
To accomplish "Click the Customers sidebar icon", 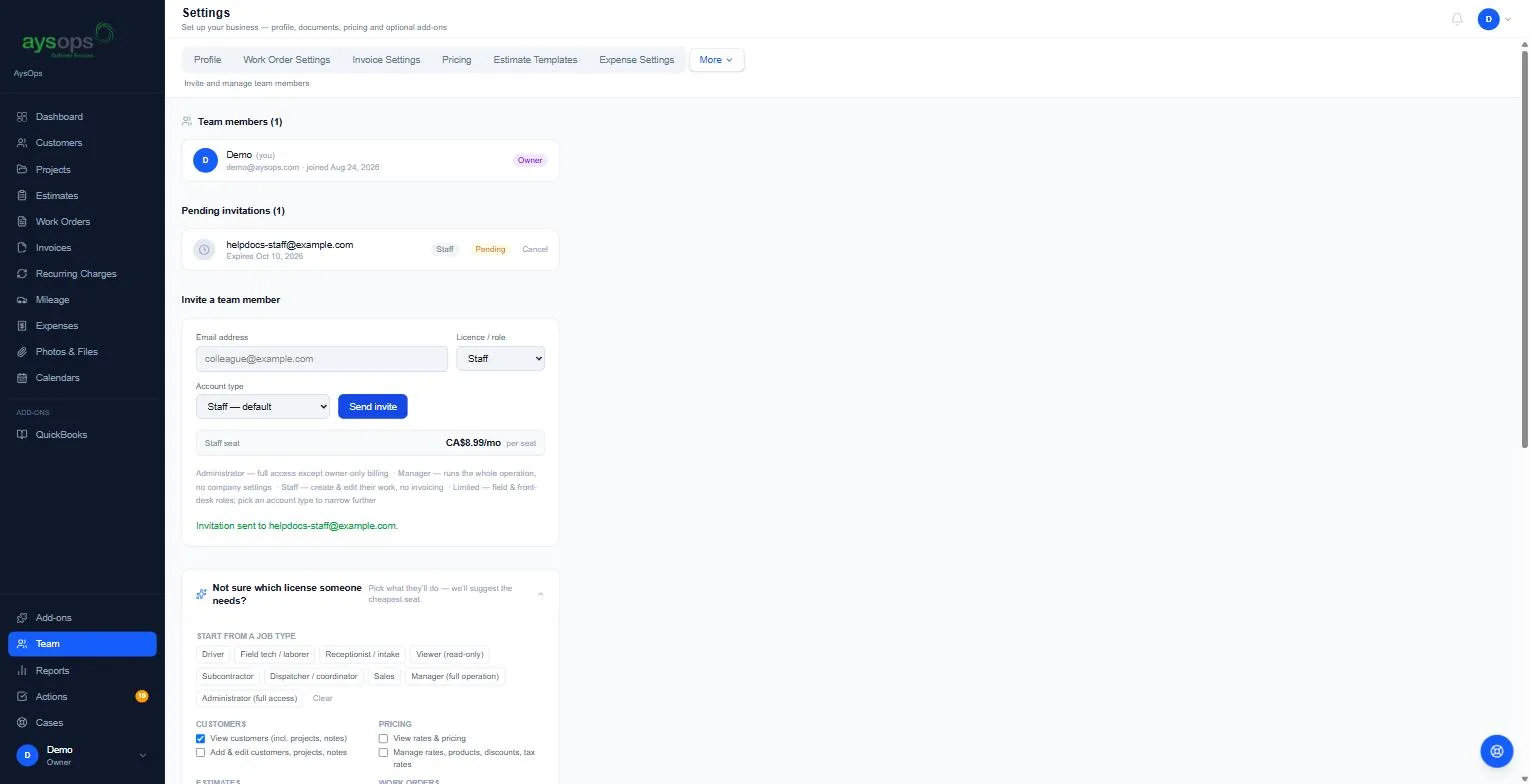I will (22, 143).
